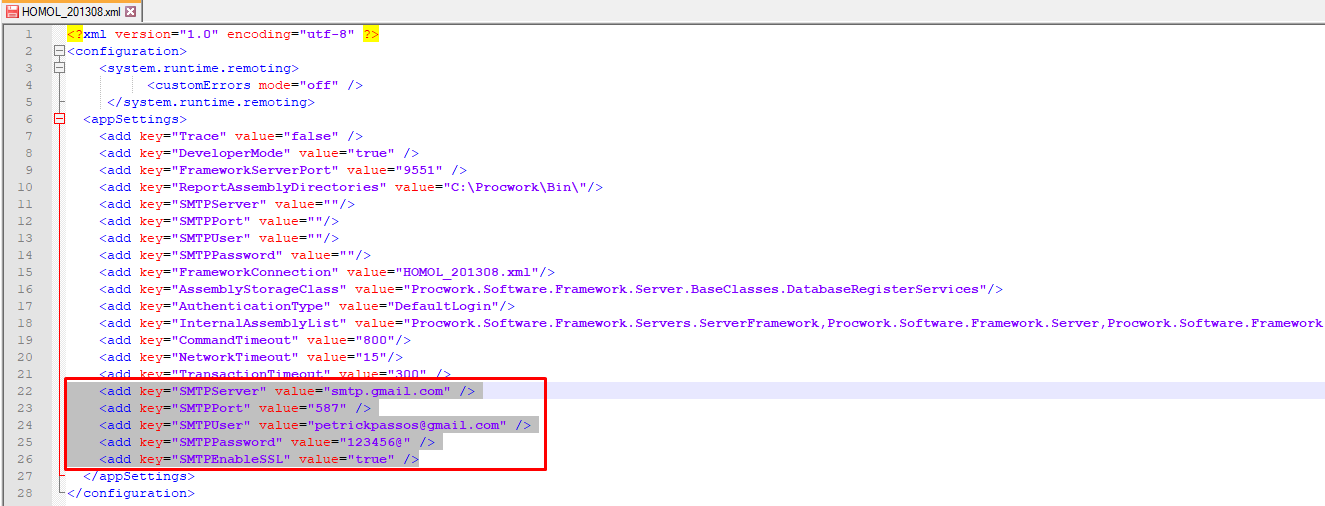Click line number 22 in the margin
Screen dimensions: 1325x506
pos(25,391)
